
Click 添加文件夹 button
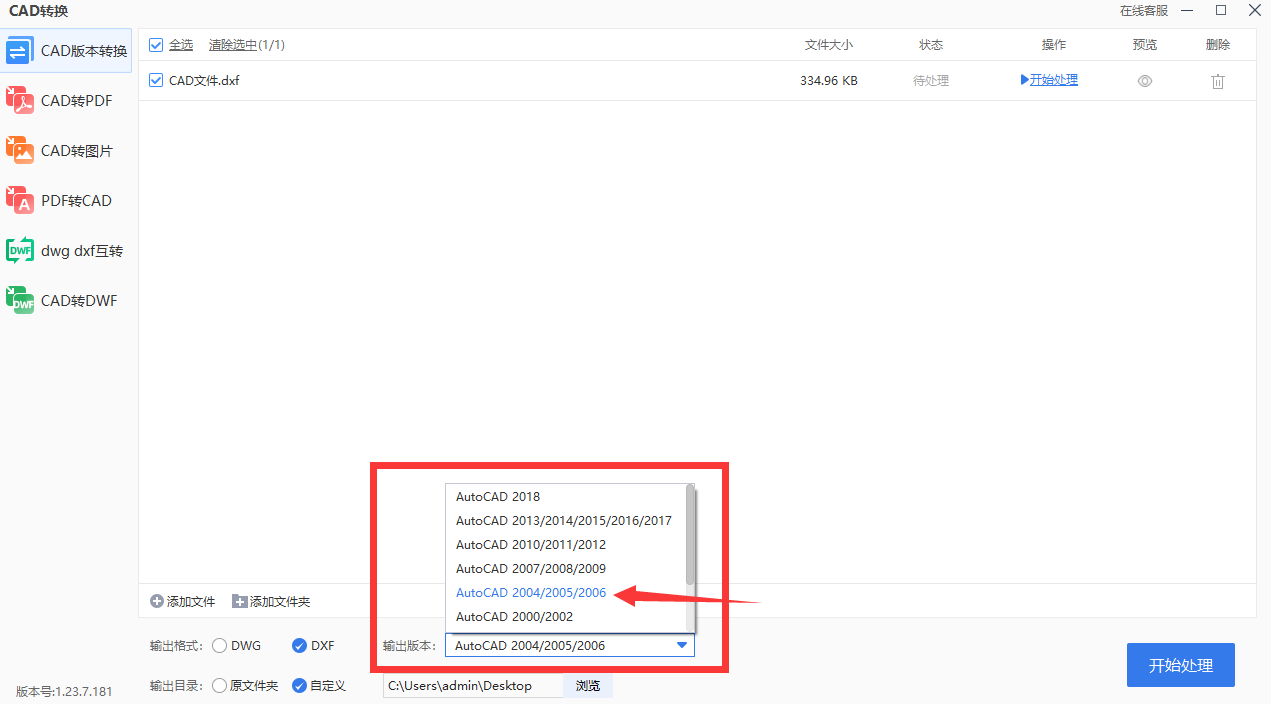(271, 602)
